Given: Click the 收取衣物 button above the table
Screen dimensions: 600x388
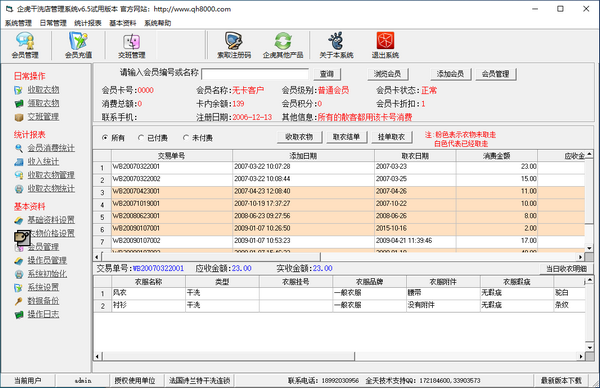Looking at the screenshot, I should pos(299,137).
